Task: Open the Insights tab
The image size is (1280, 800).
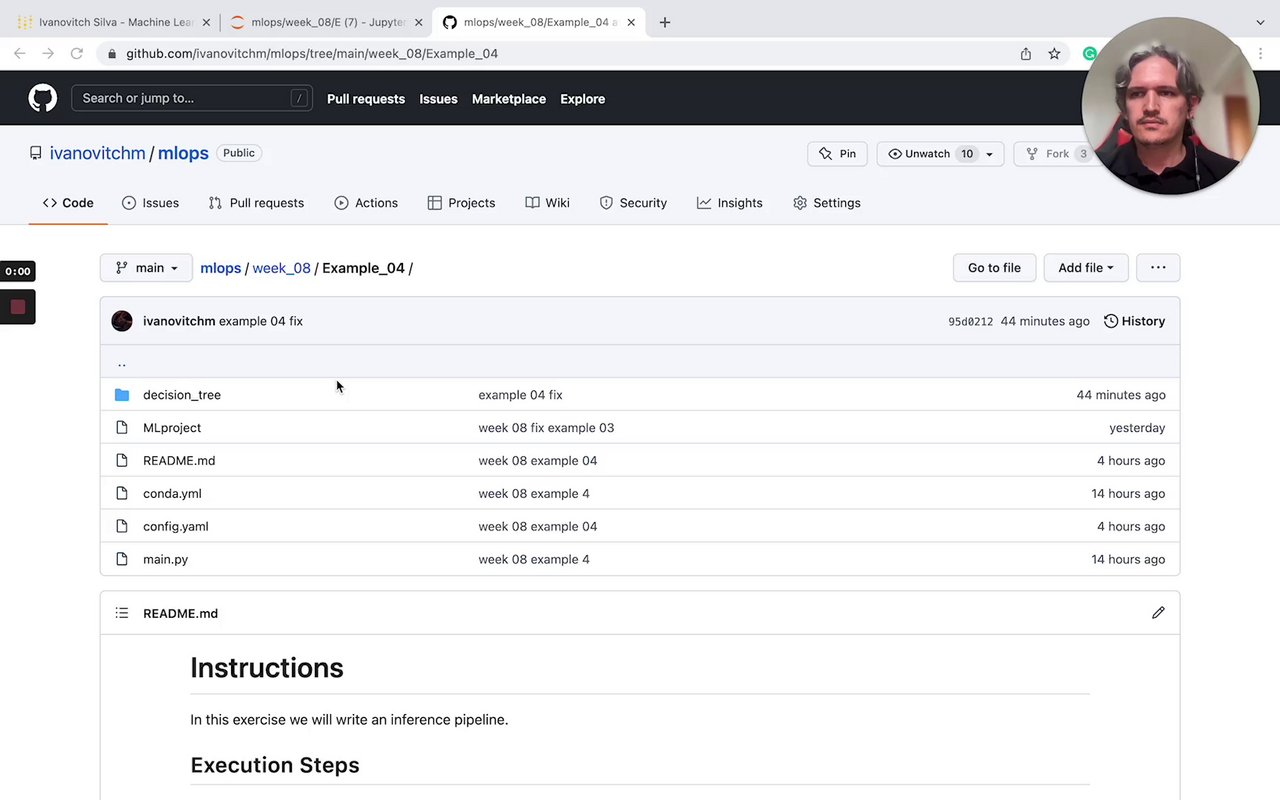Action: pos(730,203)
